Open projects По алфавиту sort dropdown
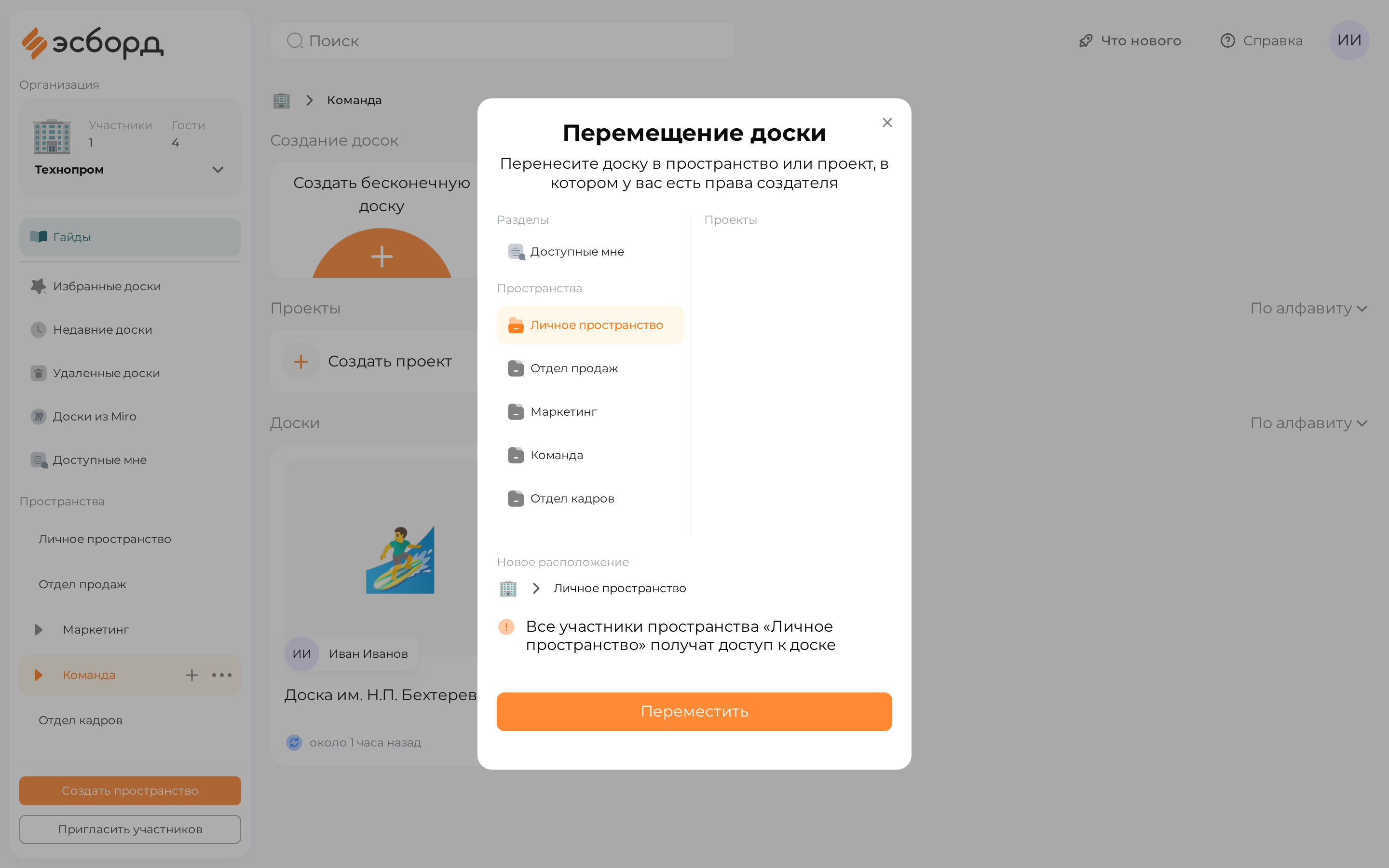Image resolution: width=1389 pixels, height=868 pixels. 1308,308
